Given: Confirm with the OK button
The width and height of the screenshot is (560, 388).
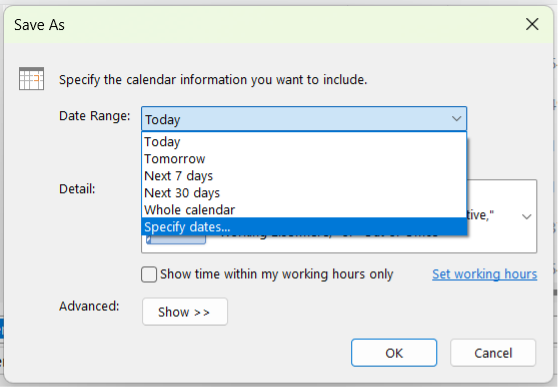Looking at the screenshot, I should click(x=394, y=353).
